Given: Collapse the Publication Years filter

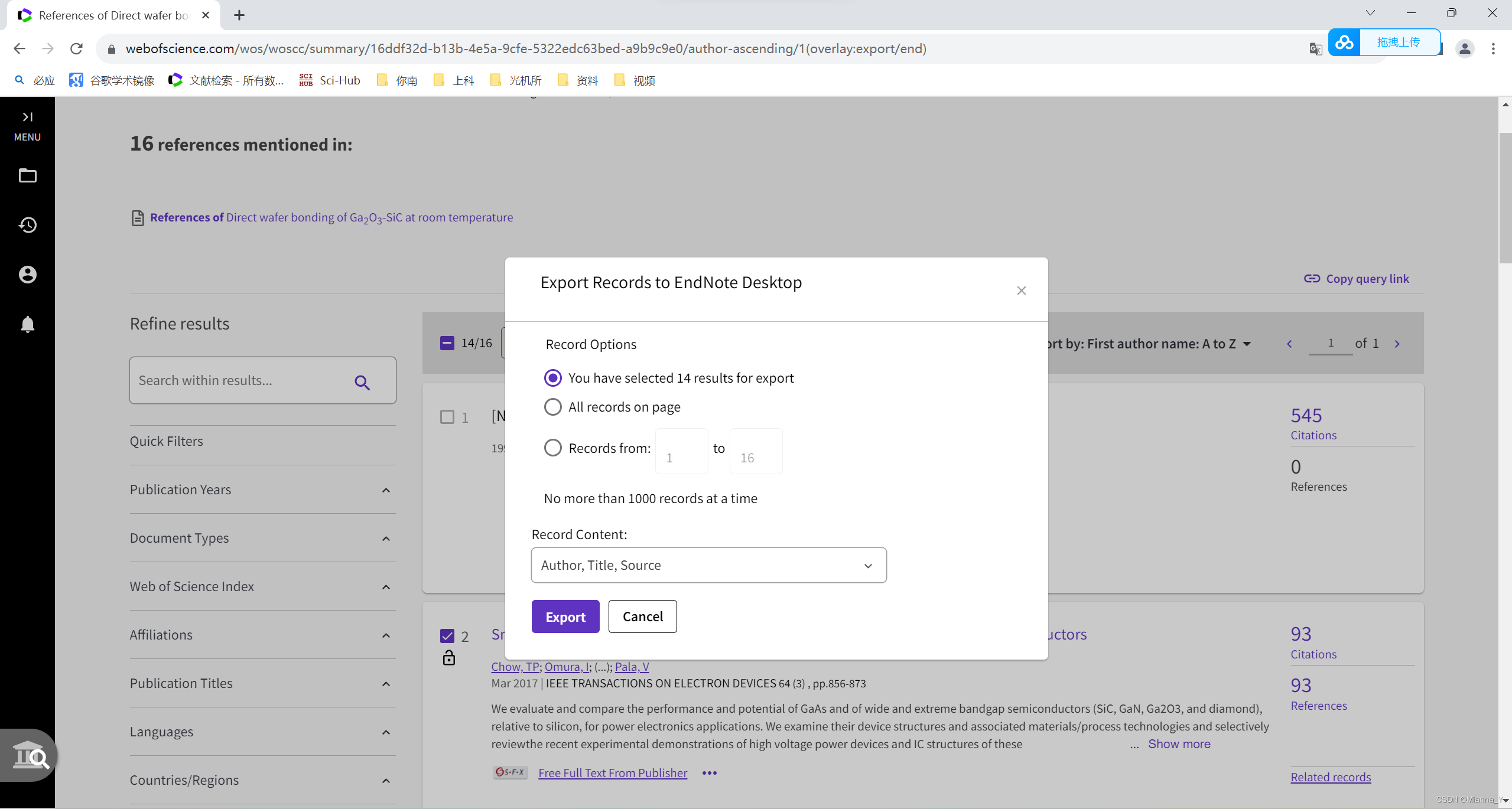Looking at the screenshot, I should tap(386, 490).
